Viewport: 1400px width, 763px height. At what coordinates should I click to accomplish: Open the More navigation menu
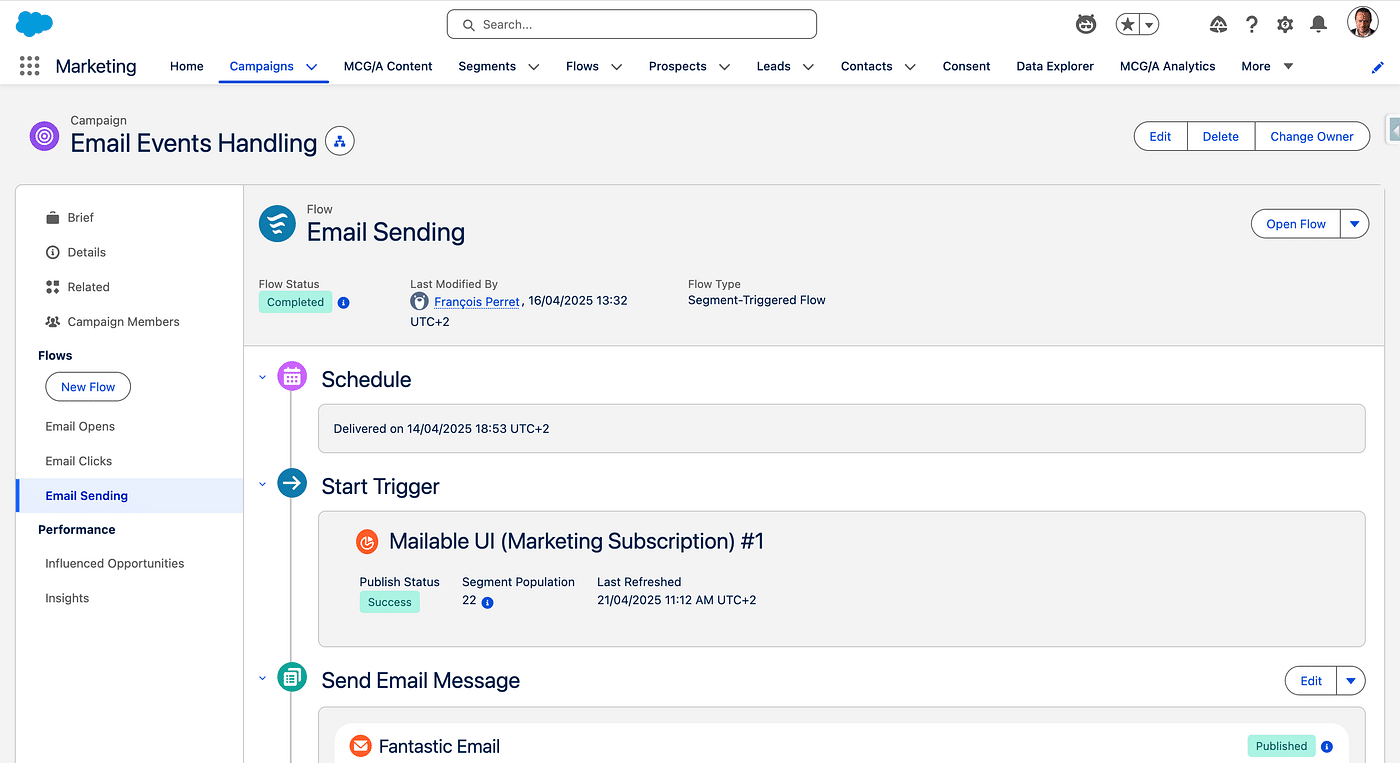[x=1266, y=67]
